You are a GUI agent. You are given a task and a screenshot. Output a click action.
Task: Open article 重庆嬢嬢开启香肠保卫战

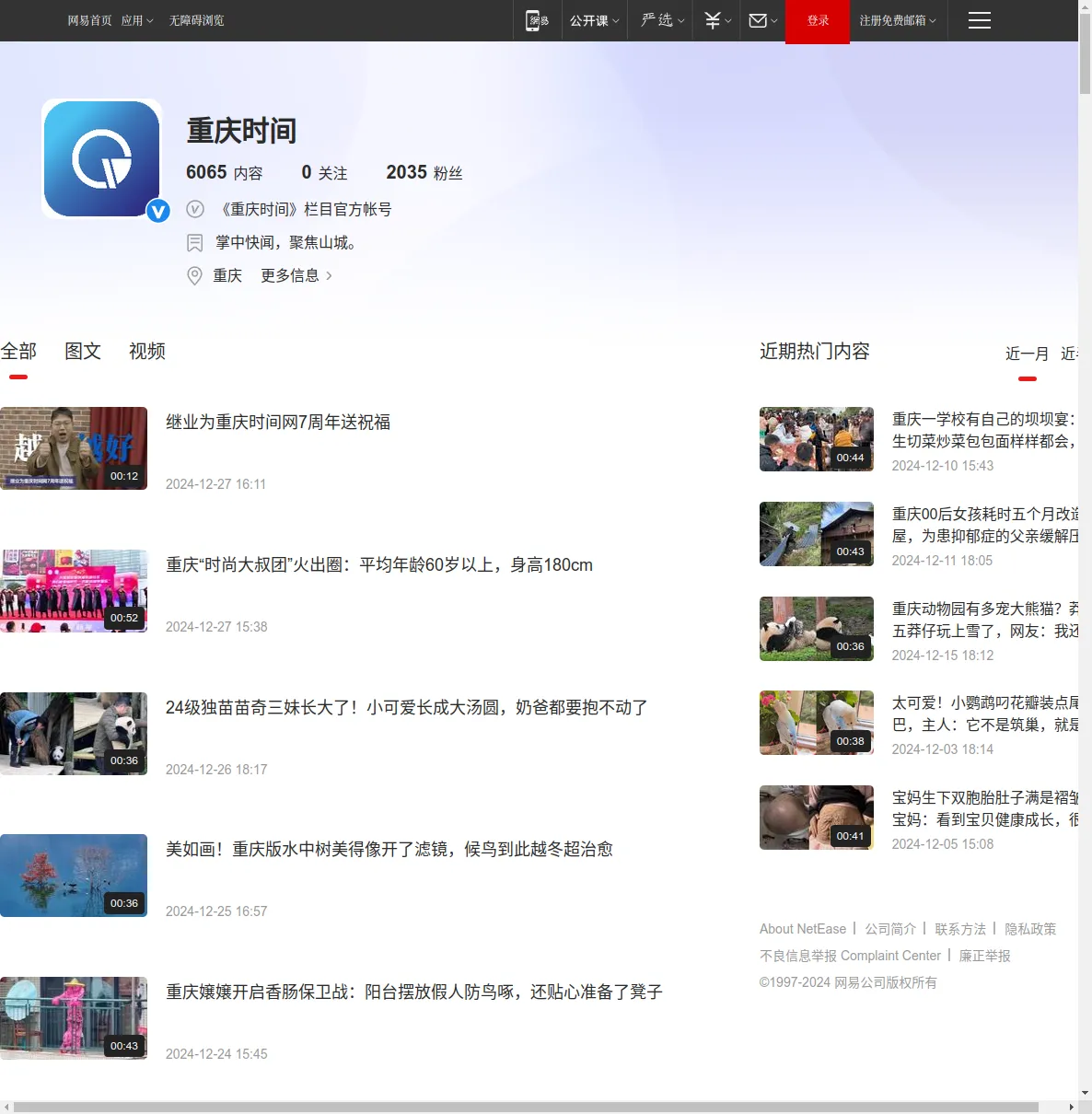[x=414, y=992]
